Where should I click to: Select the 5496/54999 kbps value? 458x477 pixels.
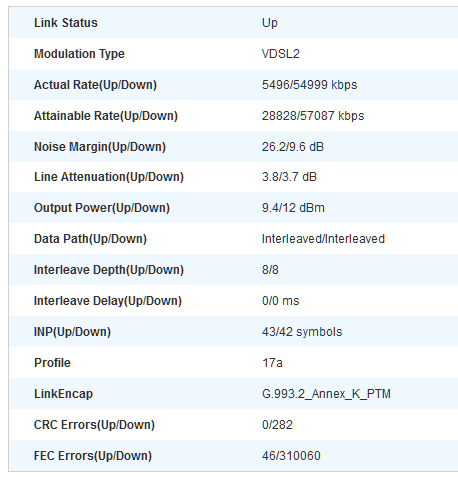coord(309,85)
